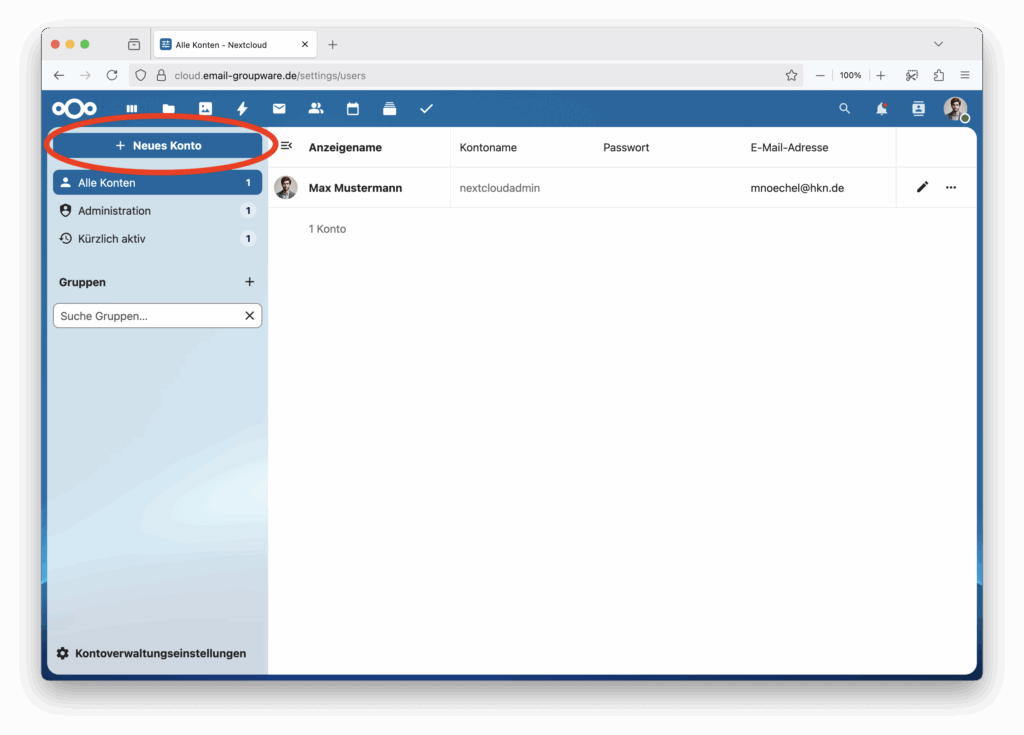The height and width of the screenshot is (735, 1024).
Task: Expand the list all tabs chevron
Action: pos(938,44)
